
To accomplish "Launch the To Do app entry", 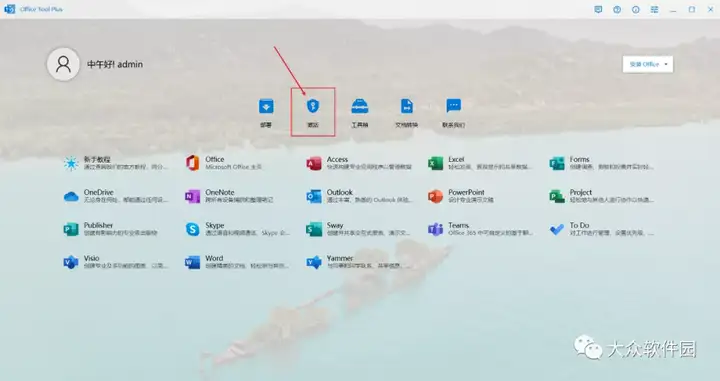I will point(602,229).
